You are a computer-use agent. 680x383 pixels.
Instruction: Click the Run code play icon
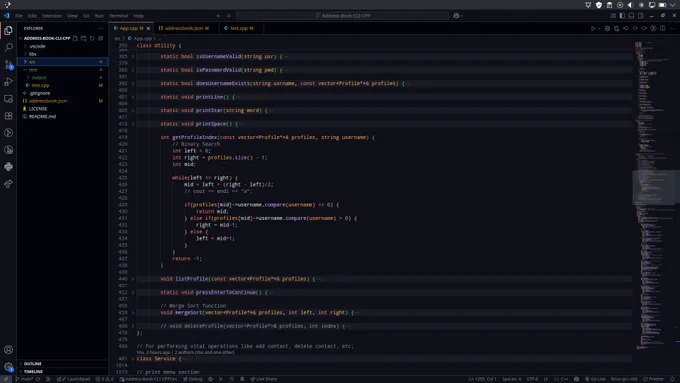click(x=593, y=28)
